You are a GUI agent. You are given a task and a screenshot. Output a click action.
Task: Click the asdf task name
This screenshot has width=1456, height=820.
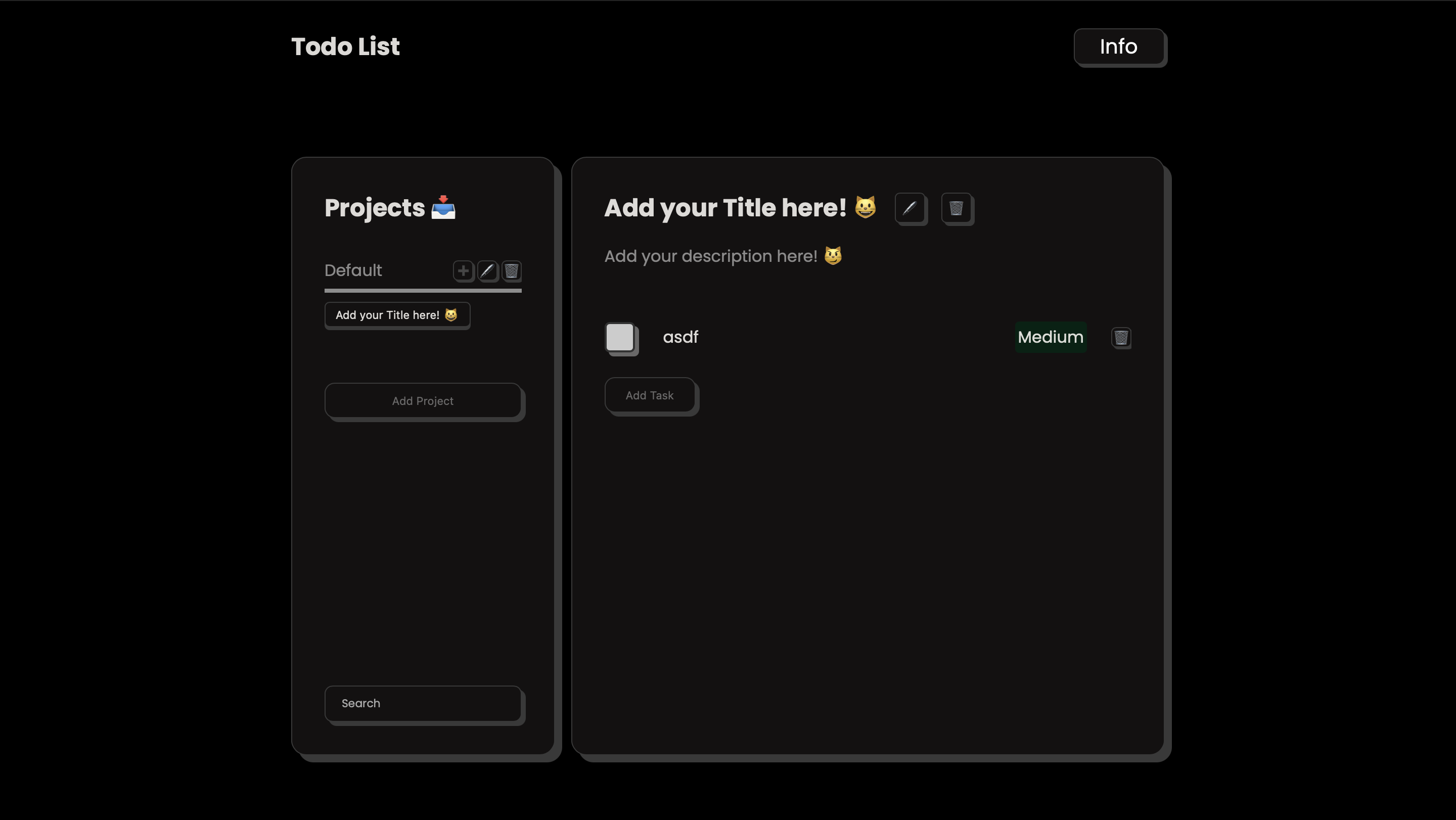point(680,337)
